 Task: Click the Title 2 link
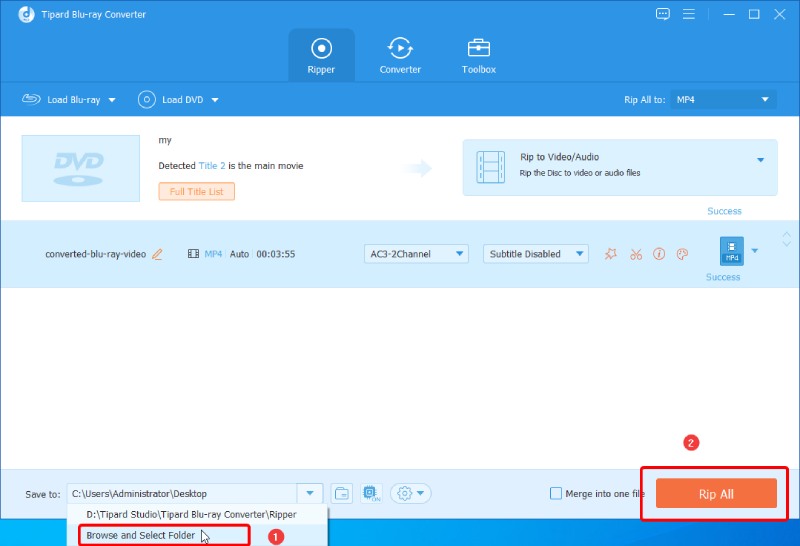(212, 165)
